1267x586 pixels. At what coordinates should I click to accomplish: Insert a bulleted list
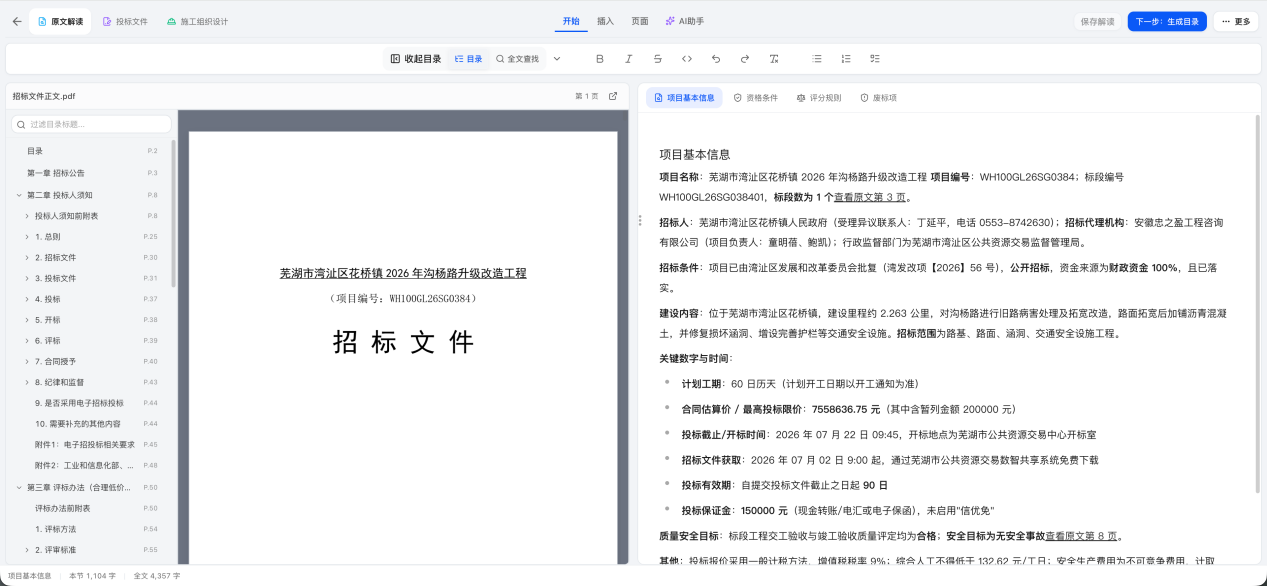pyautogui.click(x=817, y=59)
